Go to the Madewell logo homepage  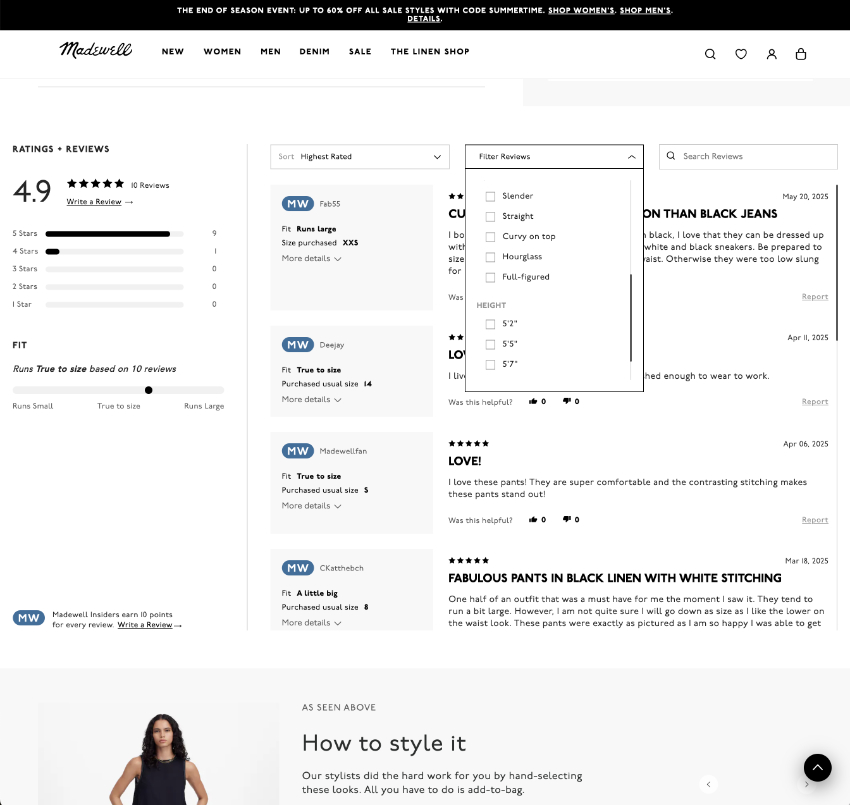click(x=95, y=50)
